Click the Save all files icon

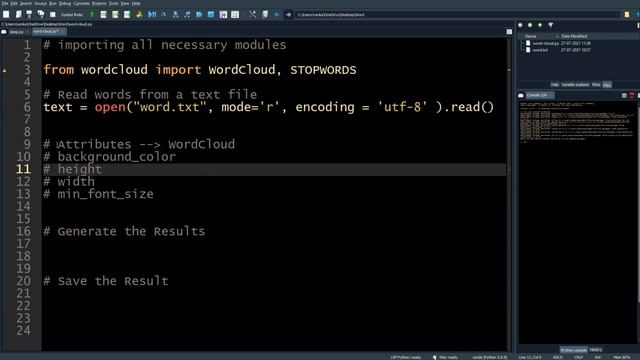(x=41, y=14)
